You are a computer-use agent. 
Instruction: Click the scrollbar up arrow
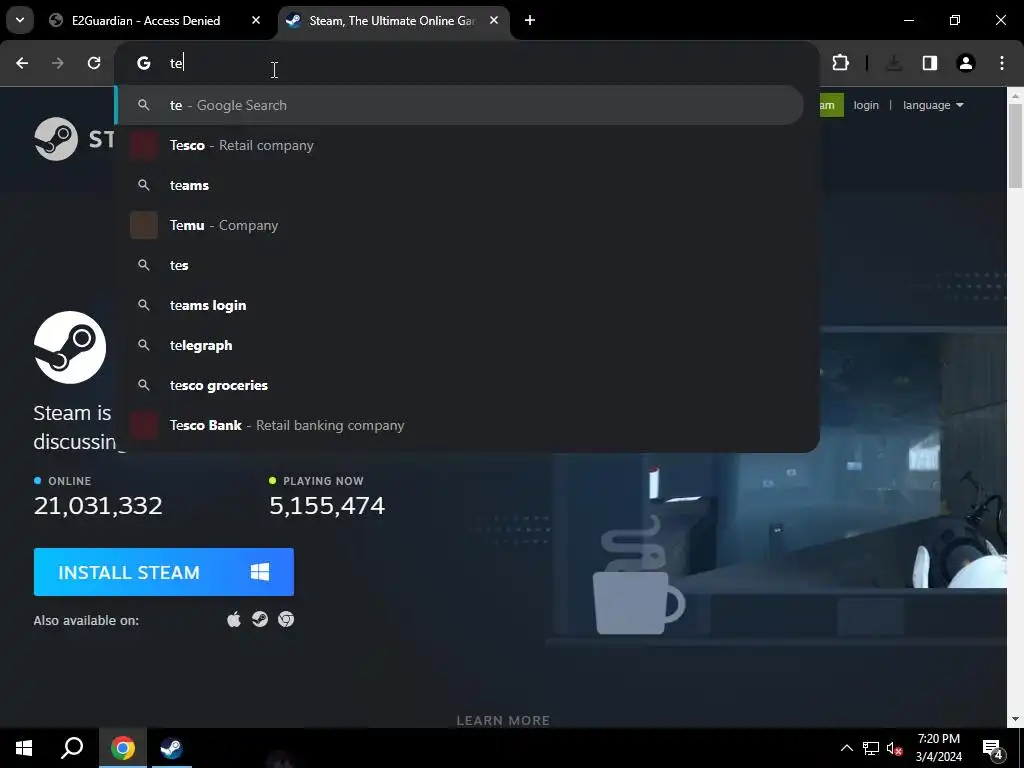[1015, 95]
